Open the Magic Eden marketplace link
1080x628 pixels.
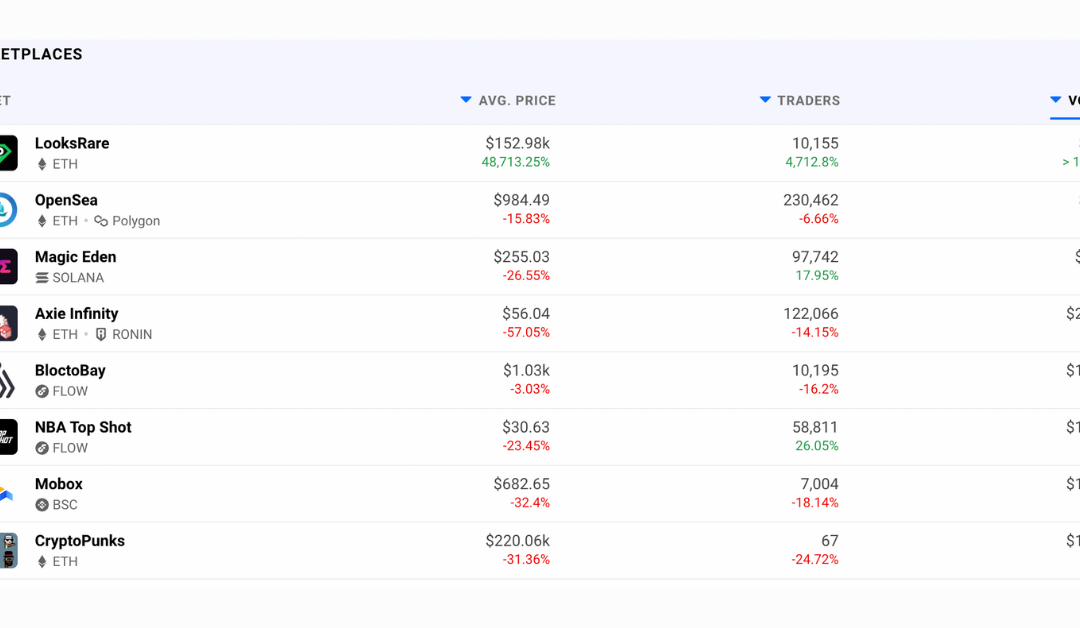click(76, 257)
